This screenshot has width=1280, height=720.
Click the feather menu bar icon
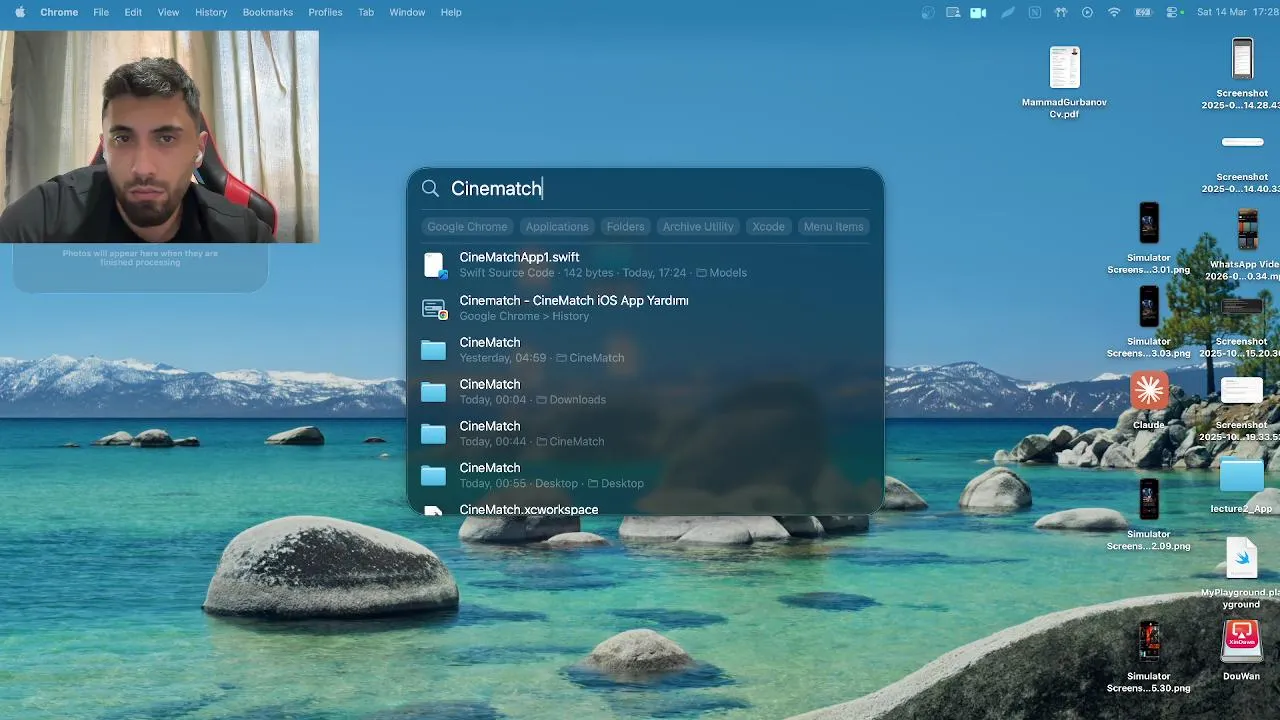point(1008,12)
